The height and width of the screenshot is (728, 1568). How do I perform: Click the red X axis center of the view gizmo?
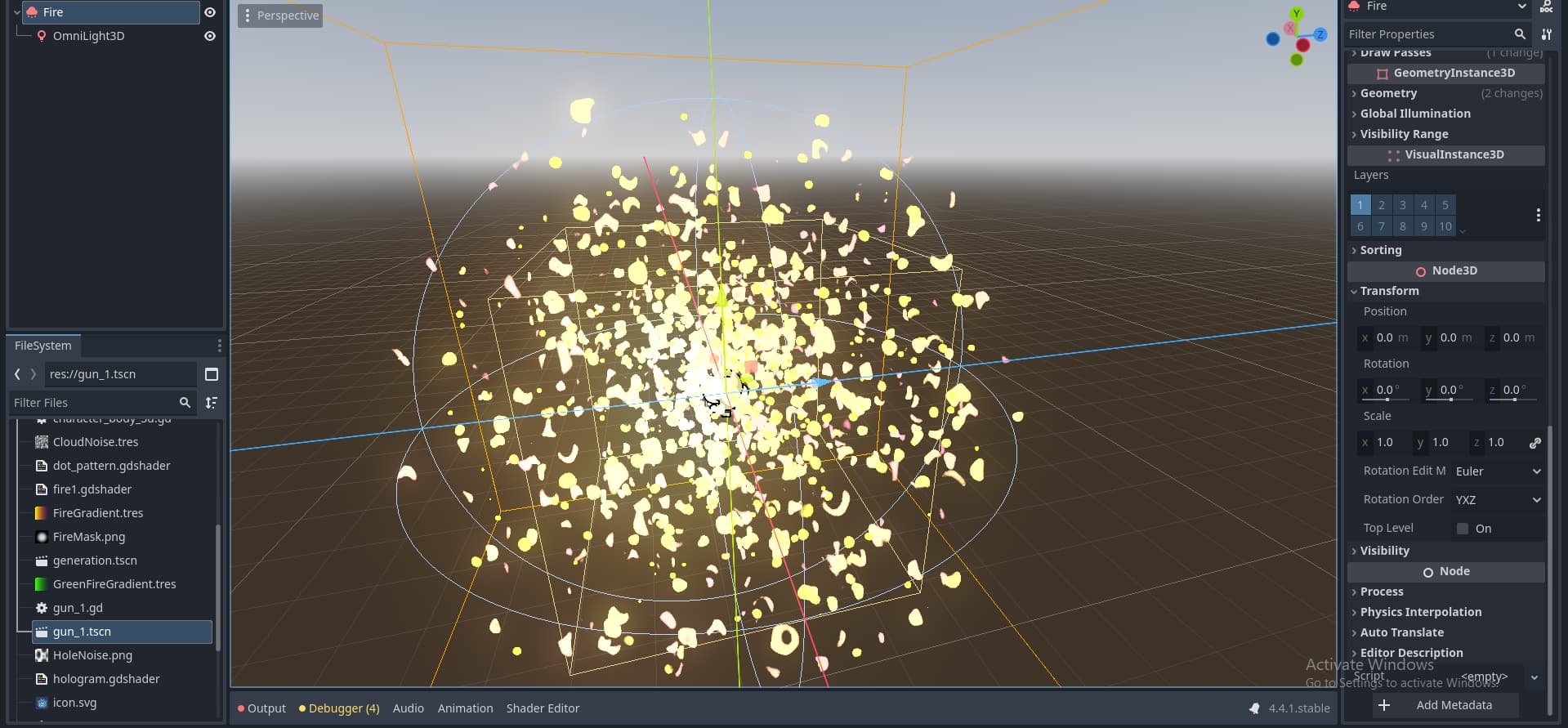click(1302, 45)
